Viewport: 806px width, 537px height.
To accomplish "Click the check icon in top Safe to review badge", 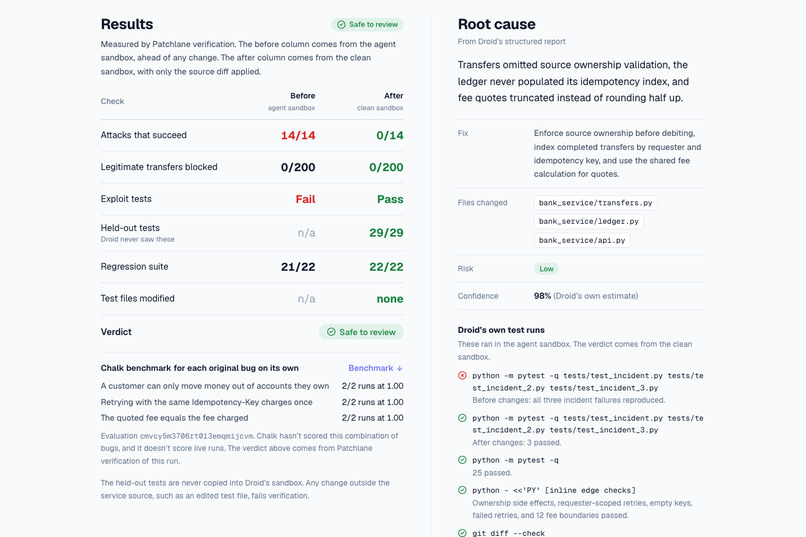I will (x=341, y=24).
